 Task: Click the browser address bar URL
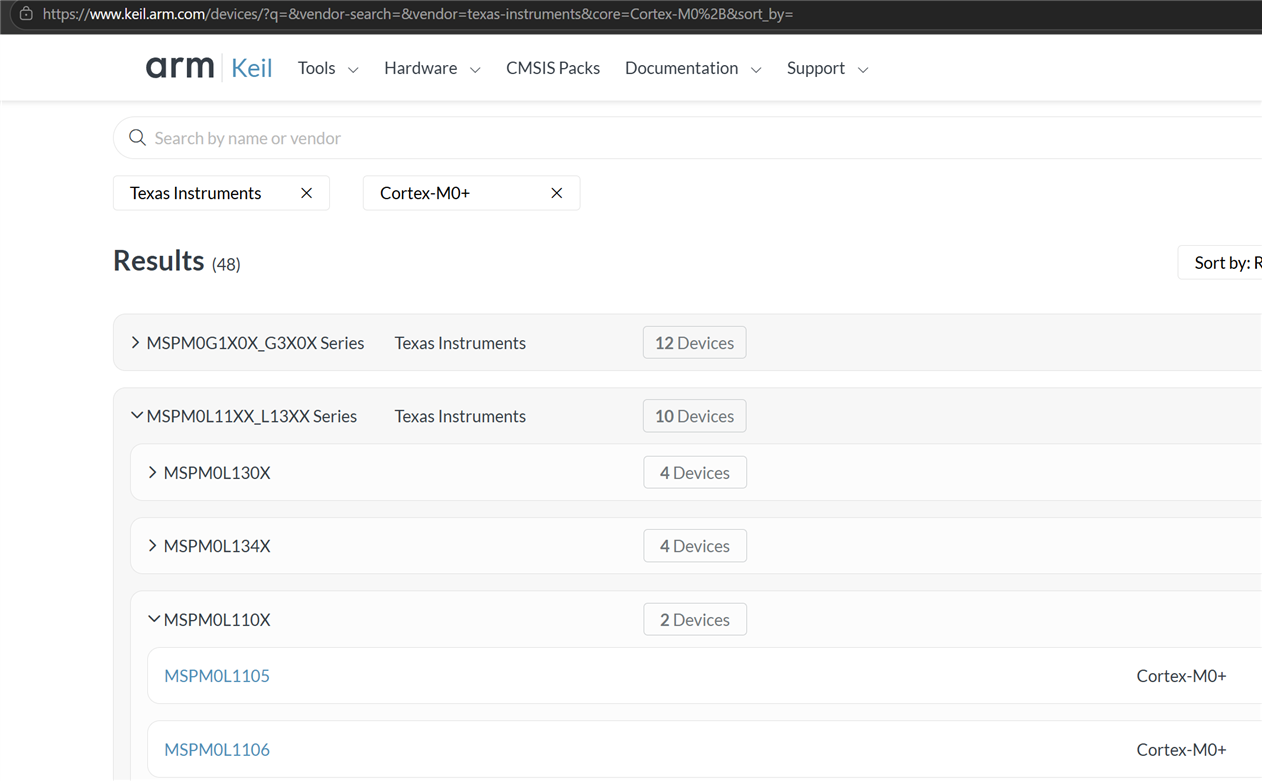point(418,14)
